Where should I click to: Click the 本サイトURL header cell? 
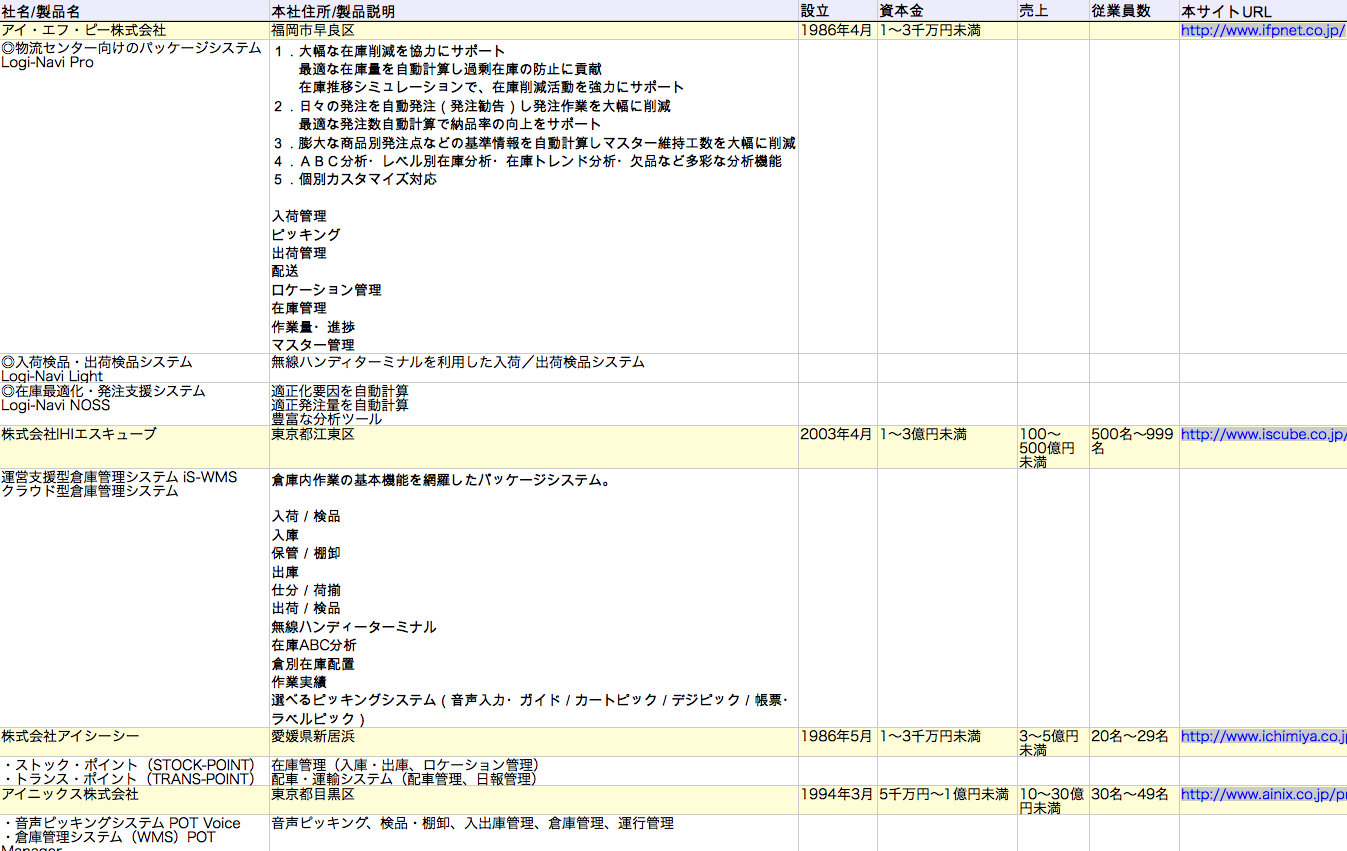pyautogui.click(x=1263, y=11)
